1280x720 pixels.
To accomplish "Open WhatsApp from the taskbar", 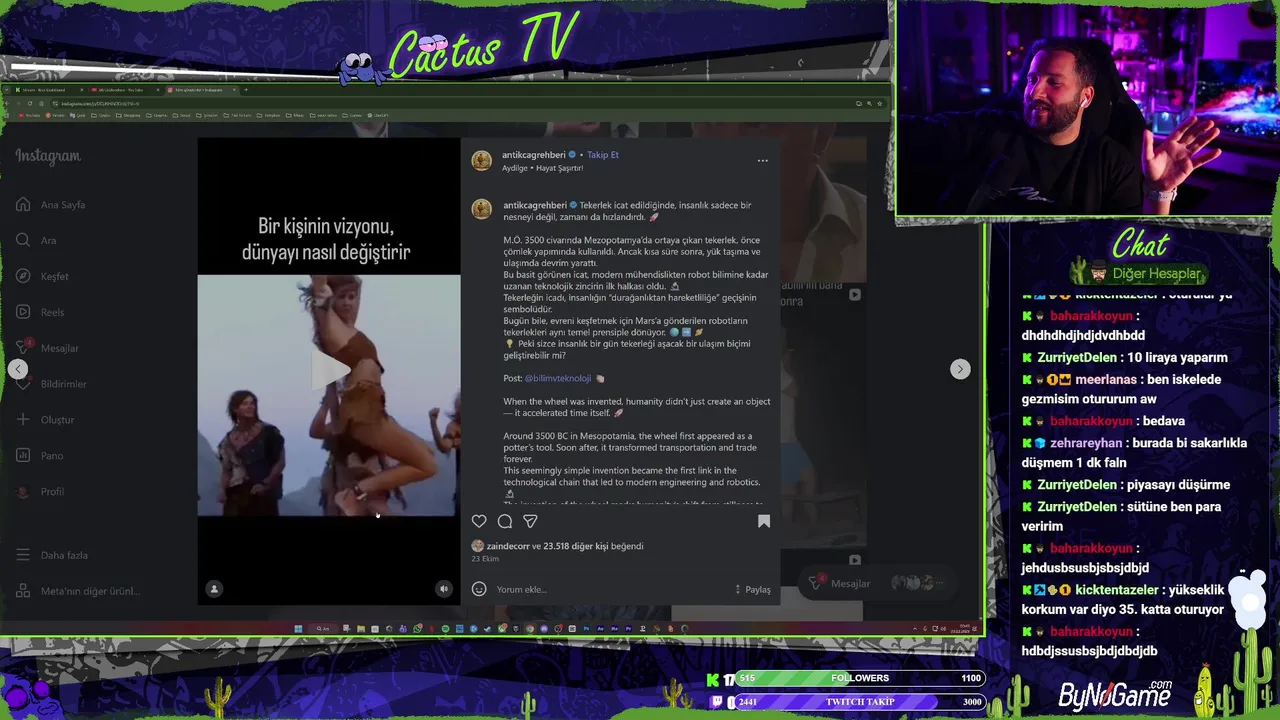I will [418, 629].
